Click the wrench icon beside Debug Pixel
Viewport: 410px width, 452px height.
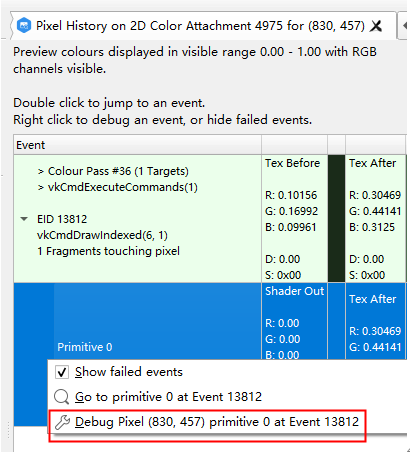click(62, 422)
